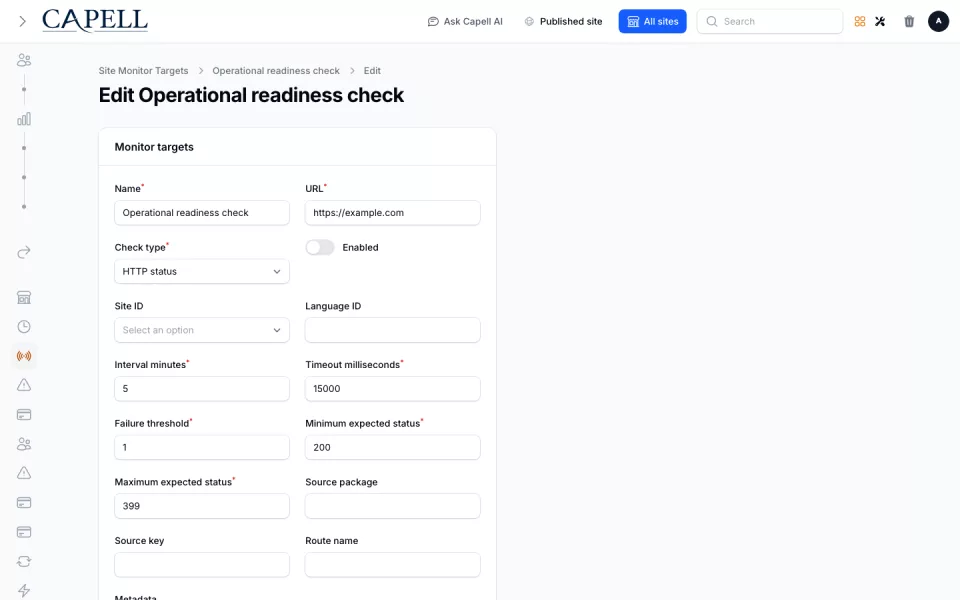Click the Monitor targets section heading
The image size is (960, 600).
click(154, 147)
